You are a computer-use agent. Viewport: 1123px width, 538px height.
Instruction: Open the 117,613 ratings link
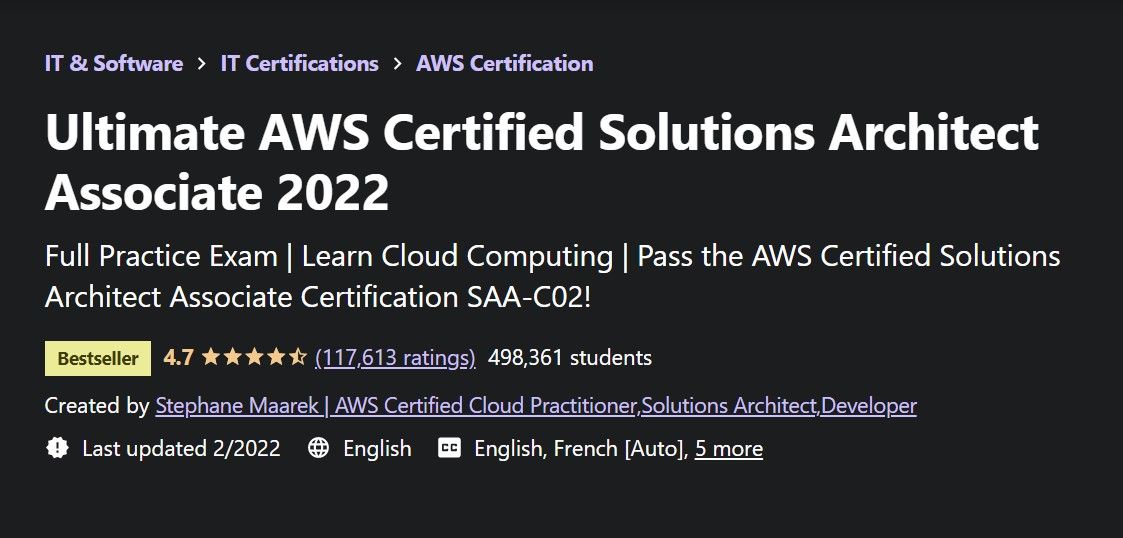coord(395,358)
